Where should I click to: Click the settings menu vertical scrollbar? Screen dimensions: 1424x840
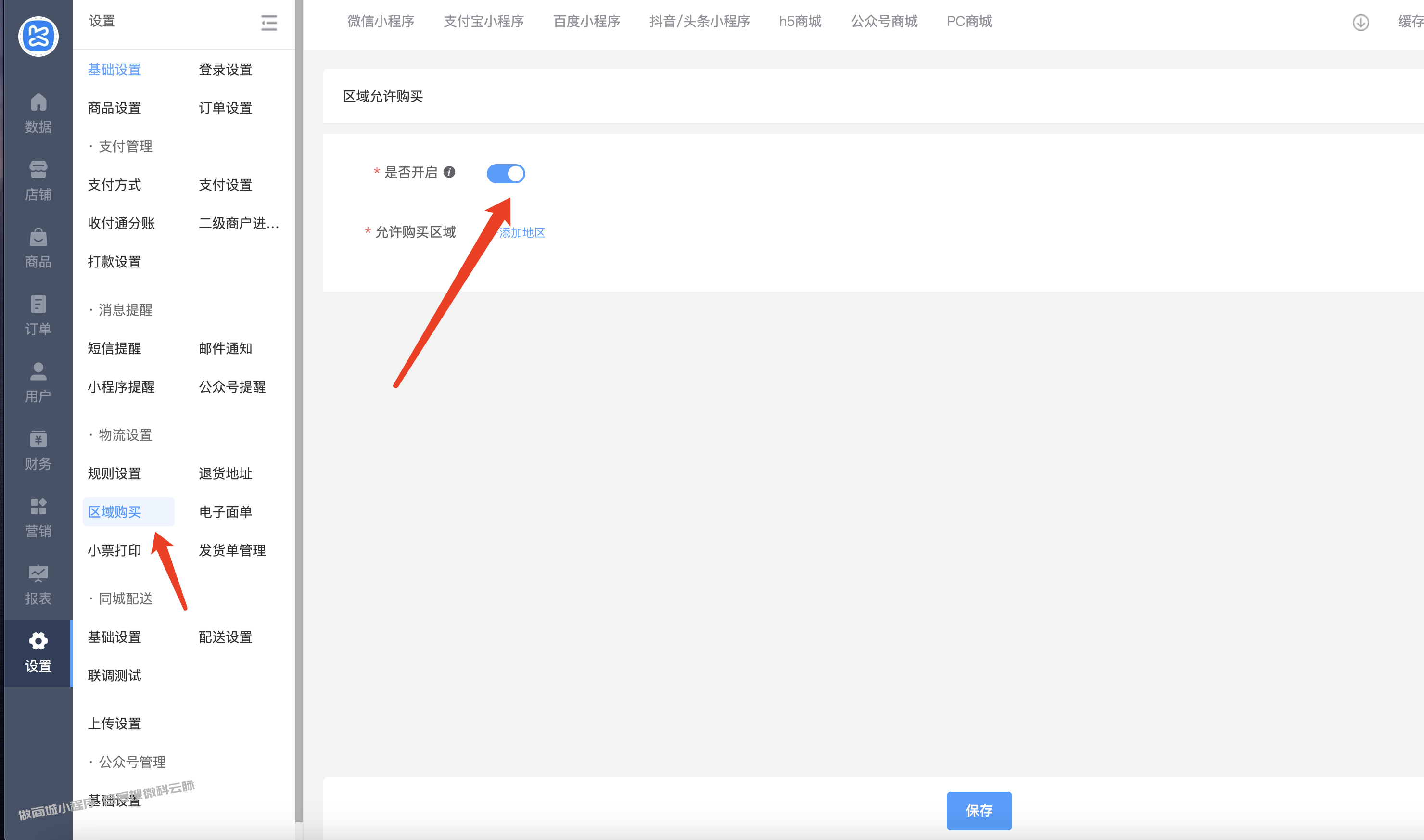299,410
